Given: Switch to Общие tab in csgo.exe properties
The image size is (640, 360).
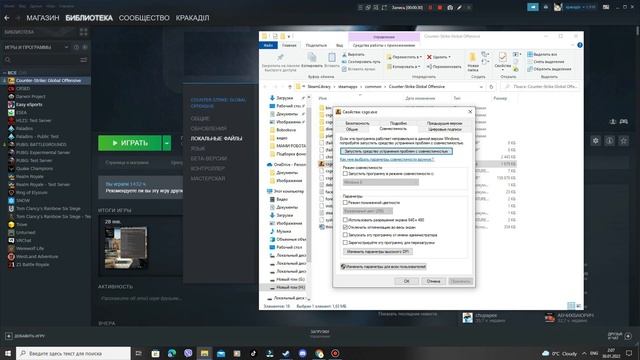Looking at the screenshot, I should coord(352,129).
